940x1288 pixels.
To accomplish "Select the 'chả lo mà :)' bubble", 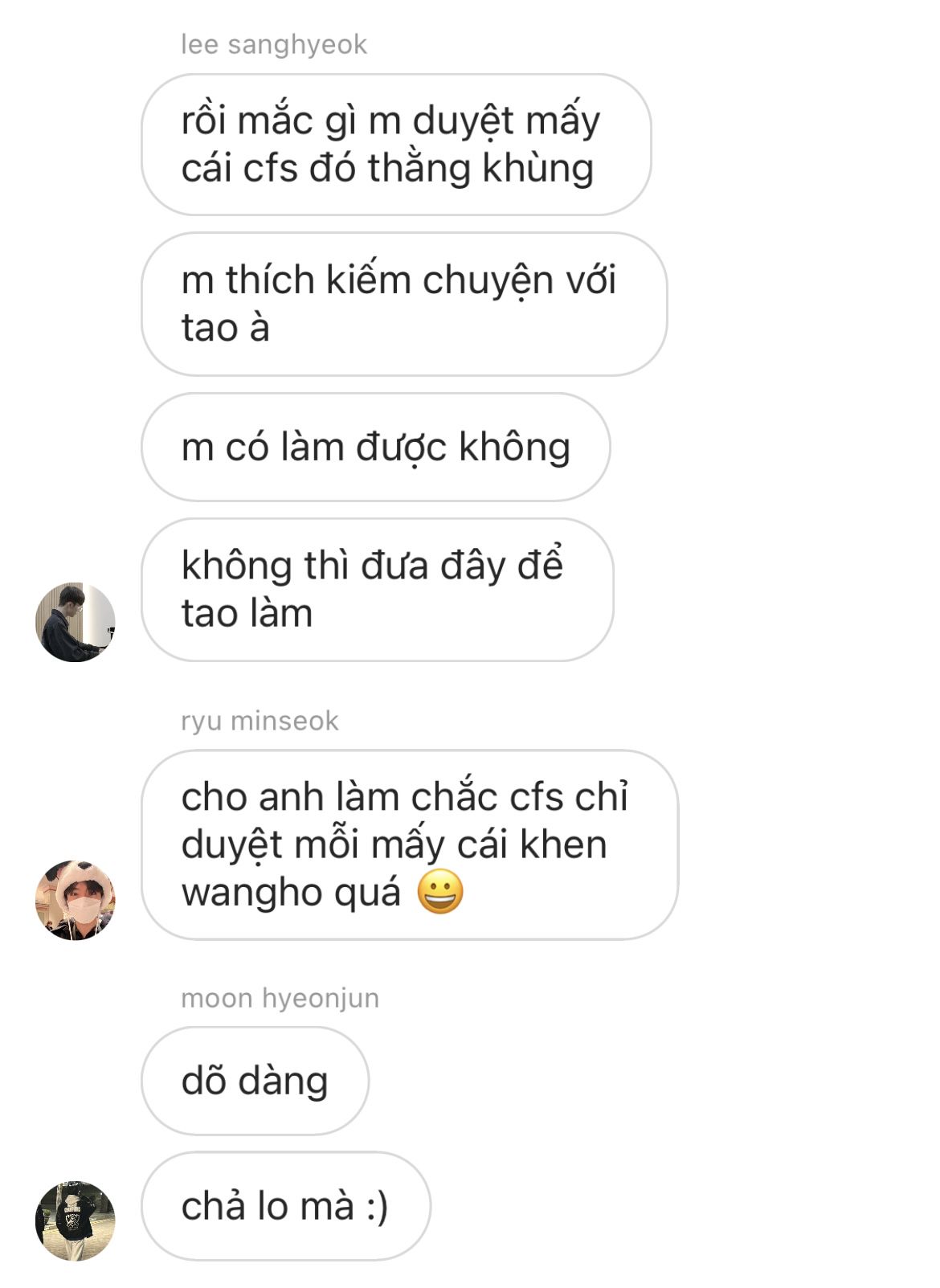I will coord(286,1206).
